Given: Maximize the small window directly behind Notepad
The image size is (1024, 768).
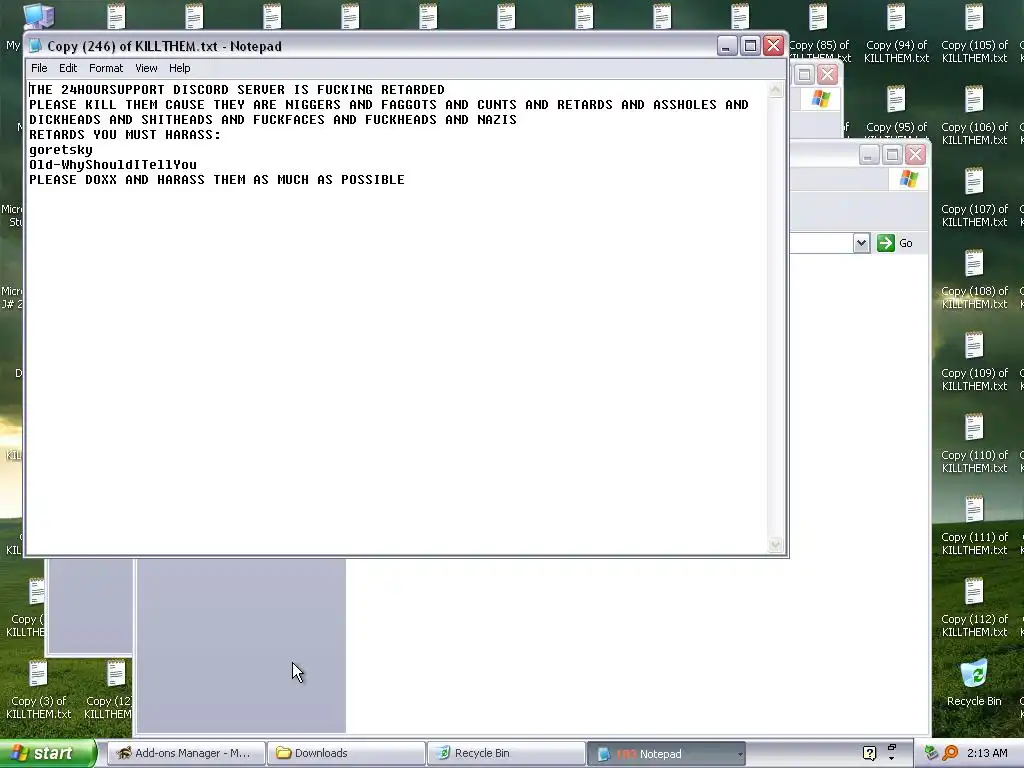Looking at the screenshot, I should click(805, 74).
